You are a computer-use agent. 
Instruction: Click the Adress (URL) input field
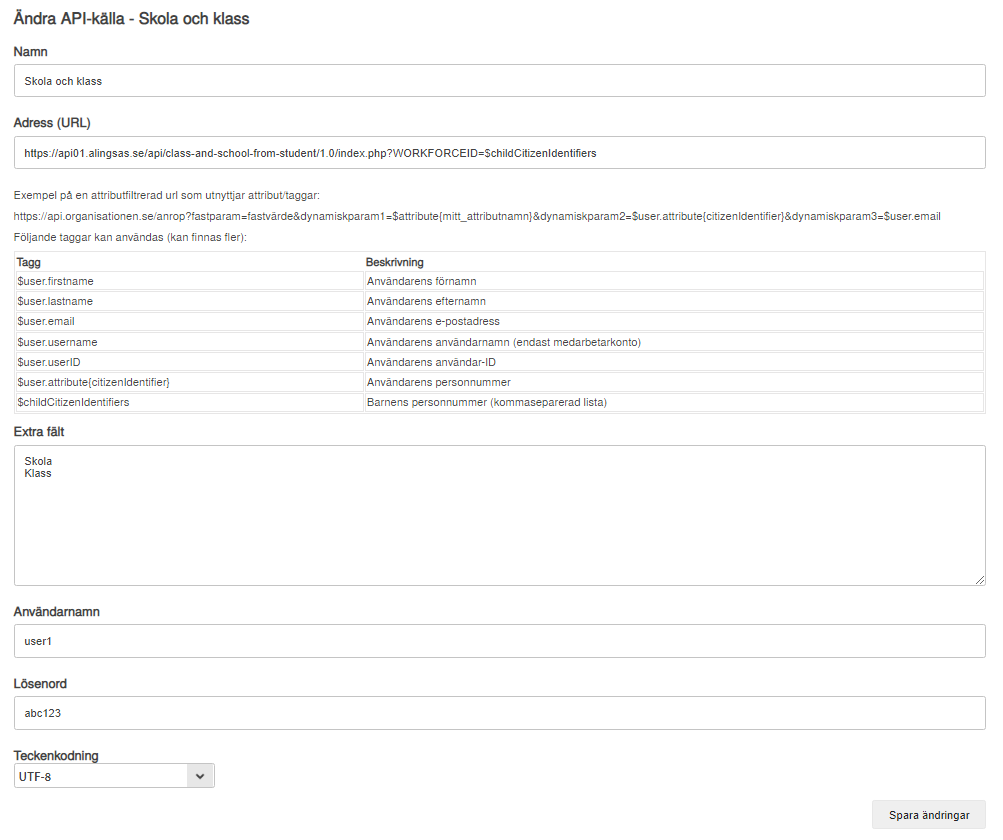[x=500, y=153]
